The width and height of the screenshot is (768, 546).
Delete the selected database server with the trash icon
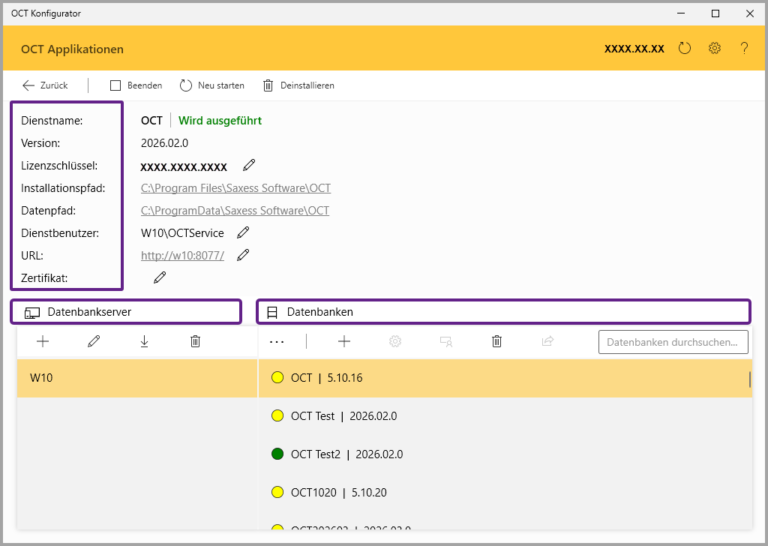click(x=195, y=342)
